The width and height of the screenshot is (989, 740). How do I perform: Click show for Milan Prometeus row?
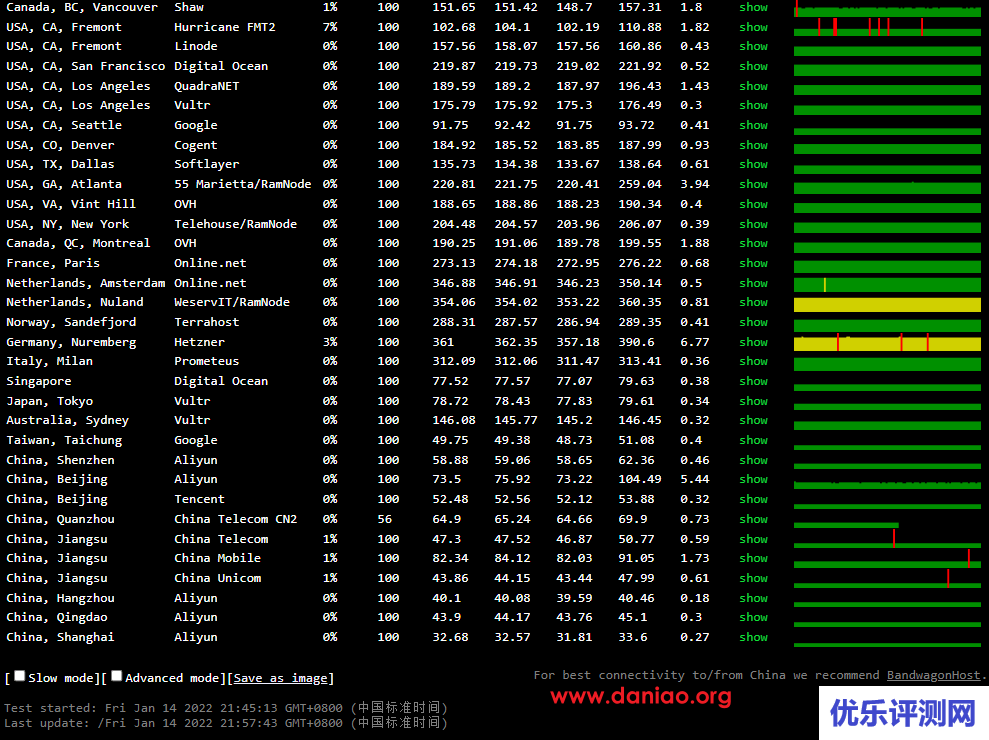click(754, 361)
